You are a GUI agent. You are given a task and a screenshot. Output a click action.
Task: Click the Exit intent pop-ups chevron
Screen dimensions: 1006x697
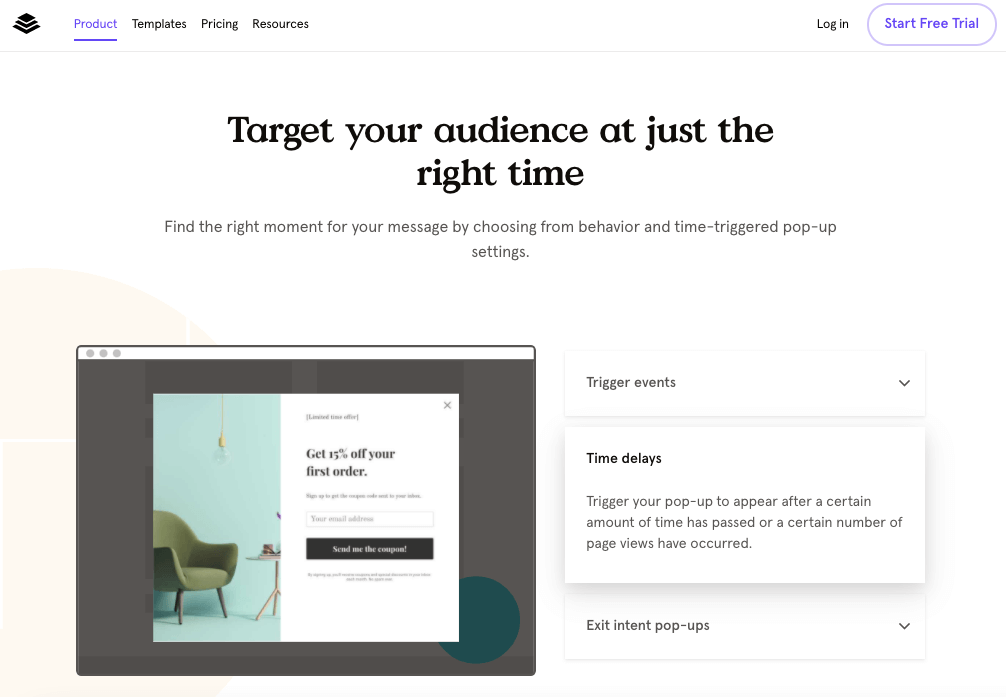click(x=904, y=626)
